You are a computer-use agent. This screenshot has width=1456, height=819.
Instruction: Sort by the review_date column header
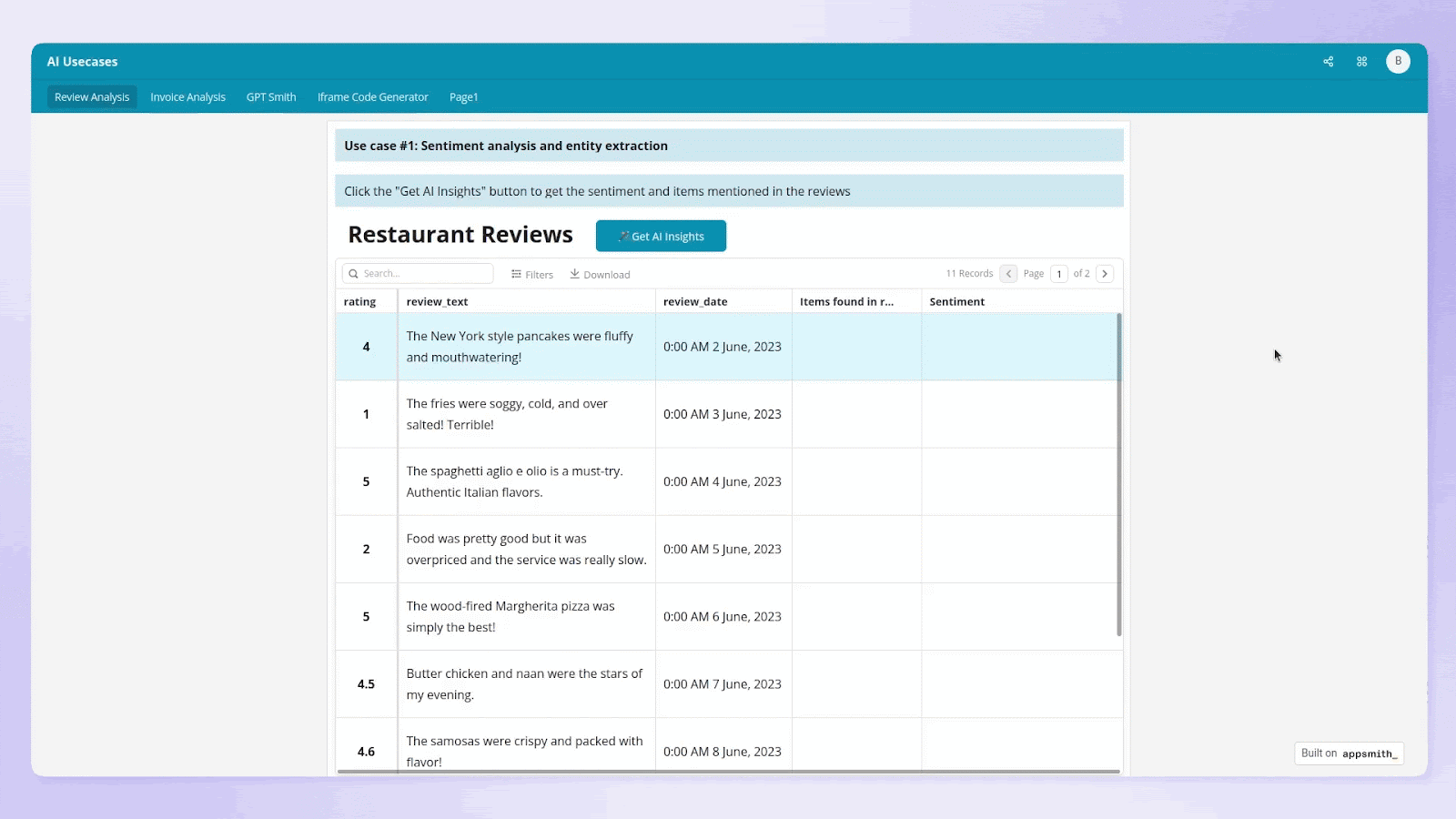[695, 301]
